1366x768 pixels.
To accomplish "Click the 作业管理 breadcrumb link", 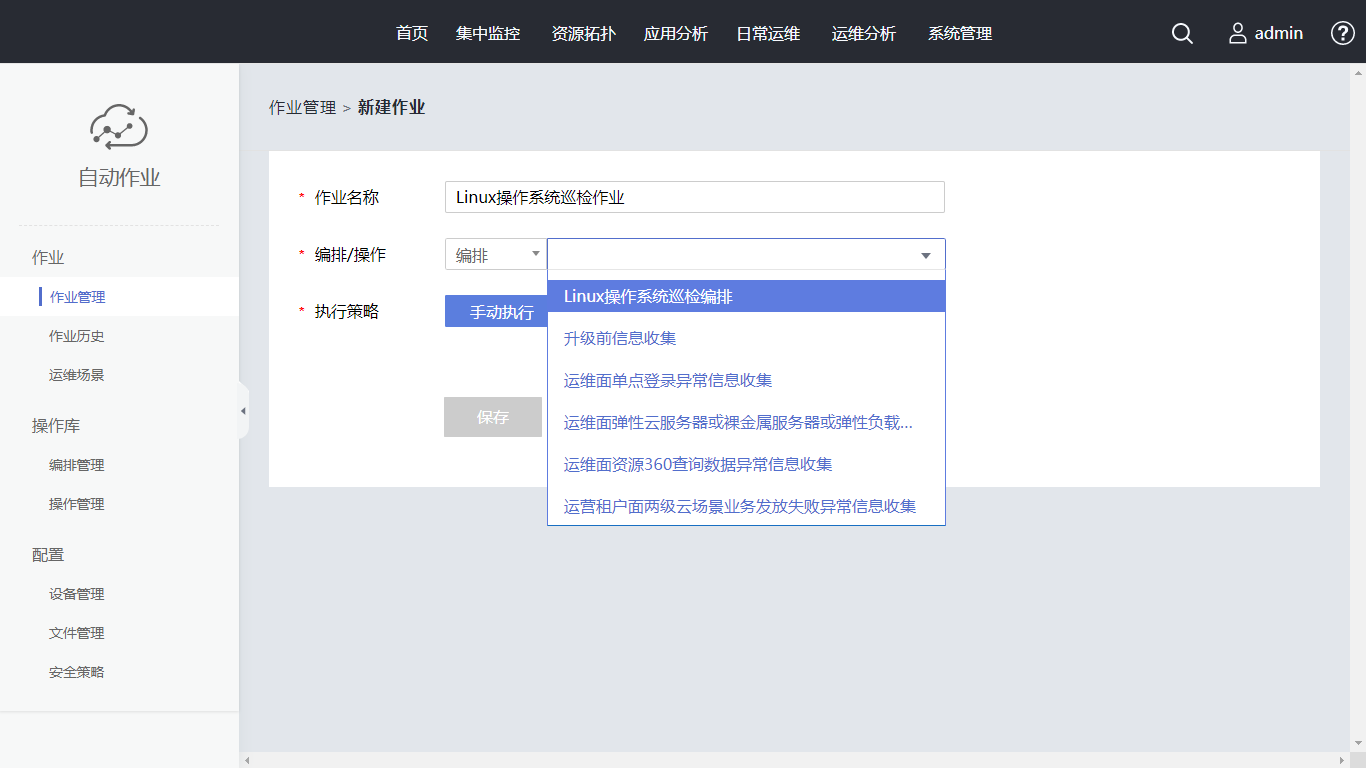I will point(302,108).
